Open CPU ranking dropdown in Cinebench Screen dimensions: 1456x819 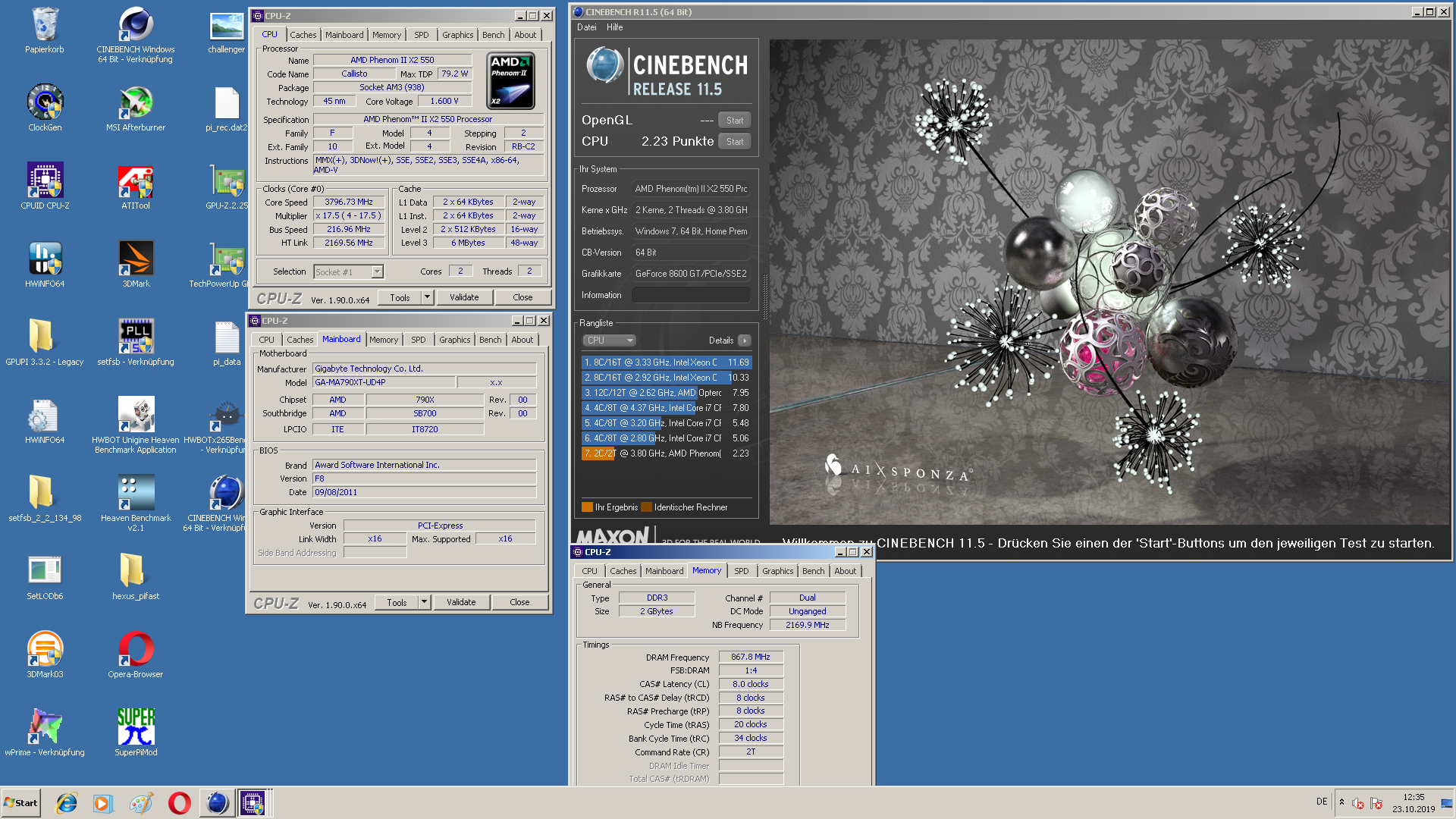click(x=609, y=340)
